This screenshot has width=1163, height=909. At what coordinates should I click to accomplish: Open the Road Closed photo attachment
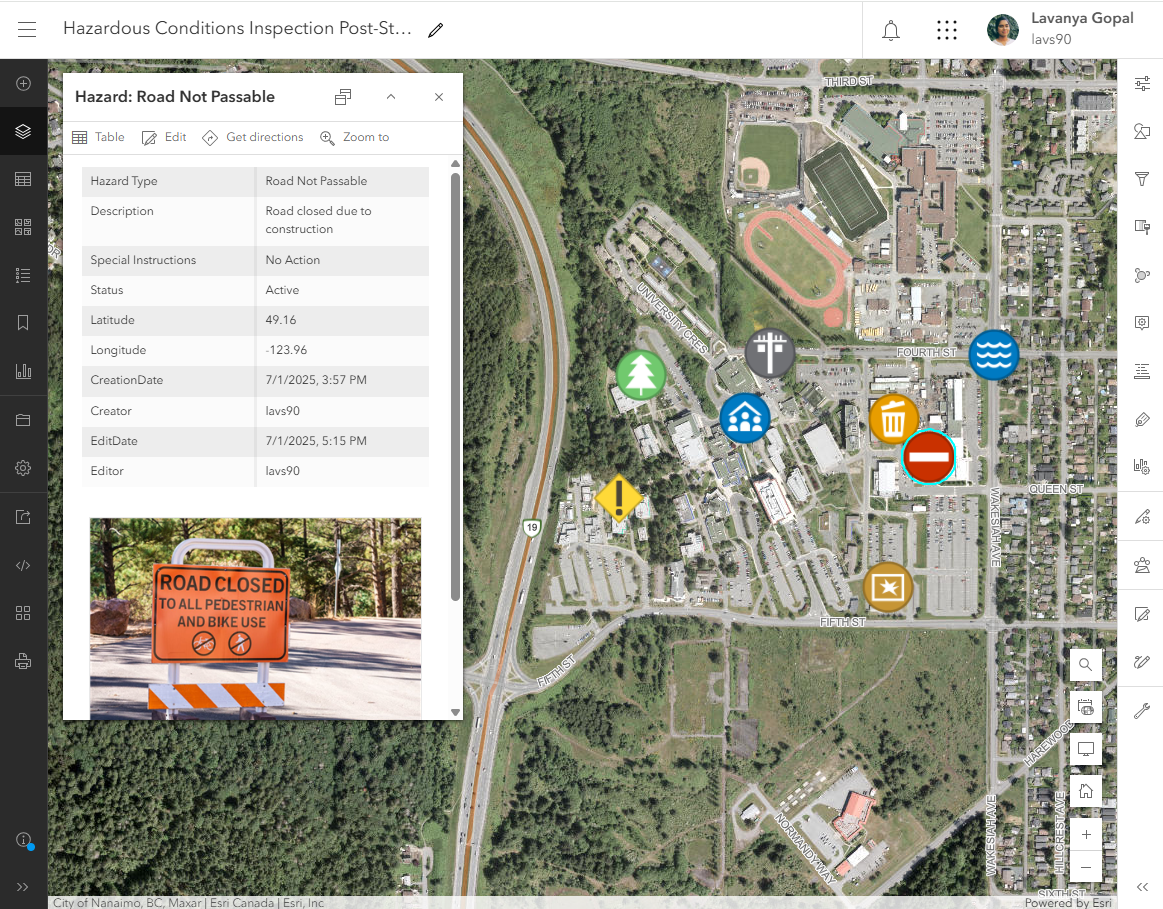tap(255, 618)
